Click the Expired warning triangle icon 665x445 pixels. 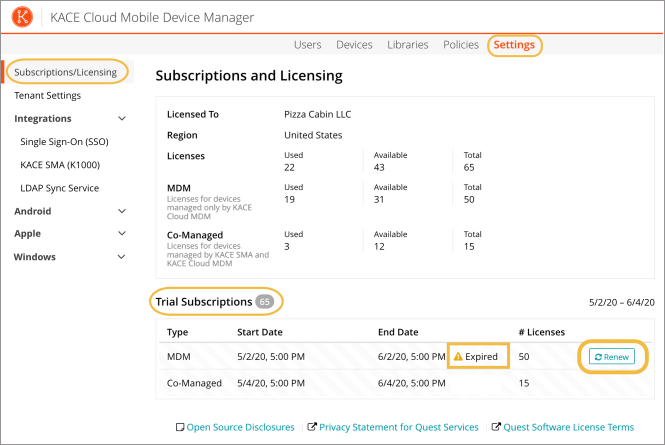pos(458,357)
